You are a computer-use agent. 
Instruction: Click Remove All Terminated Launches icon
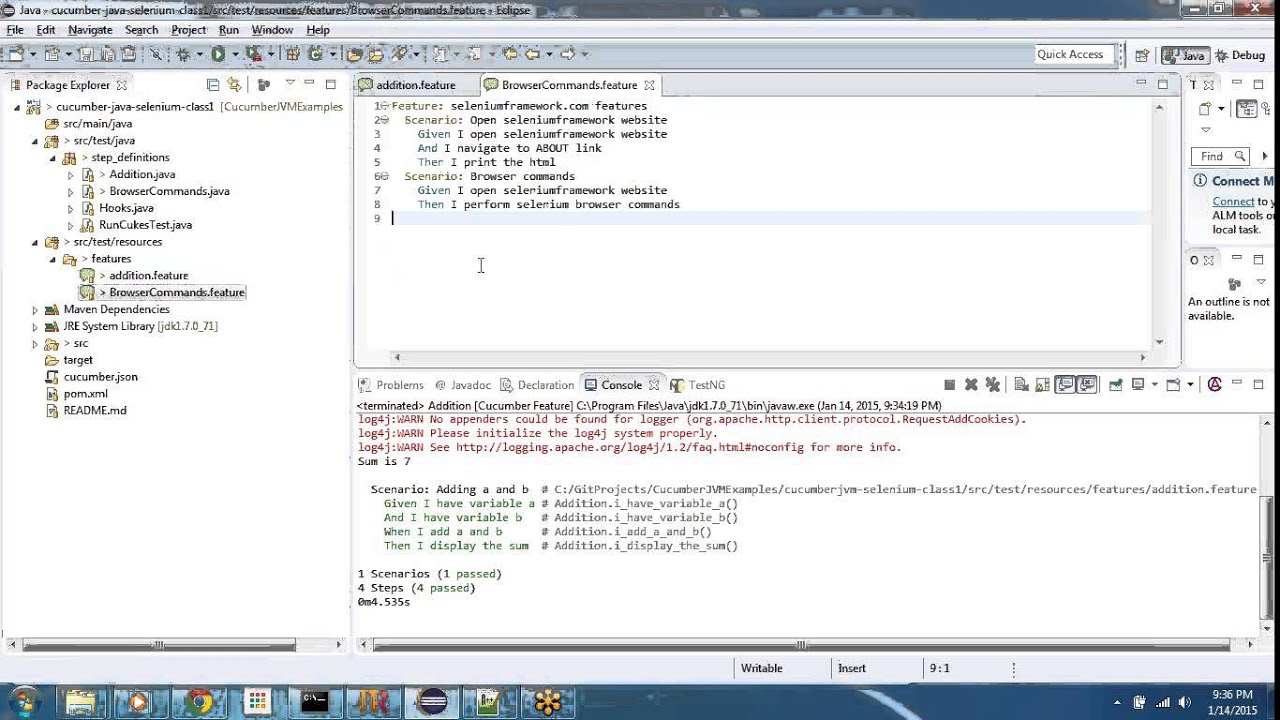pos(993,384)
